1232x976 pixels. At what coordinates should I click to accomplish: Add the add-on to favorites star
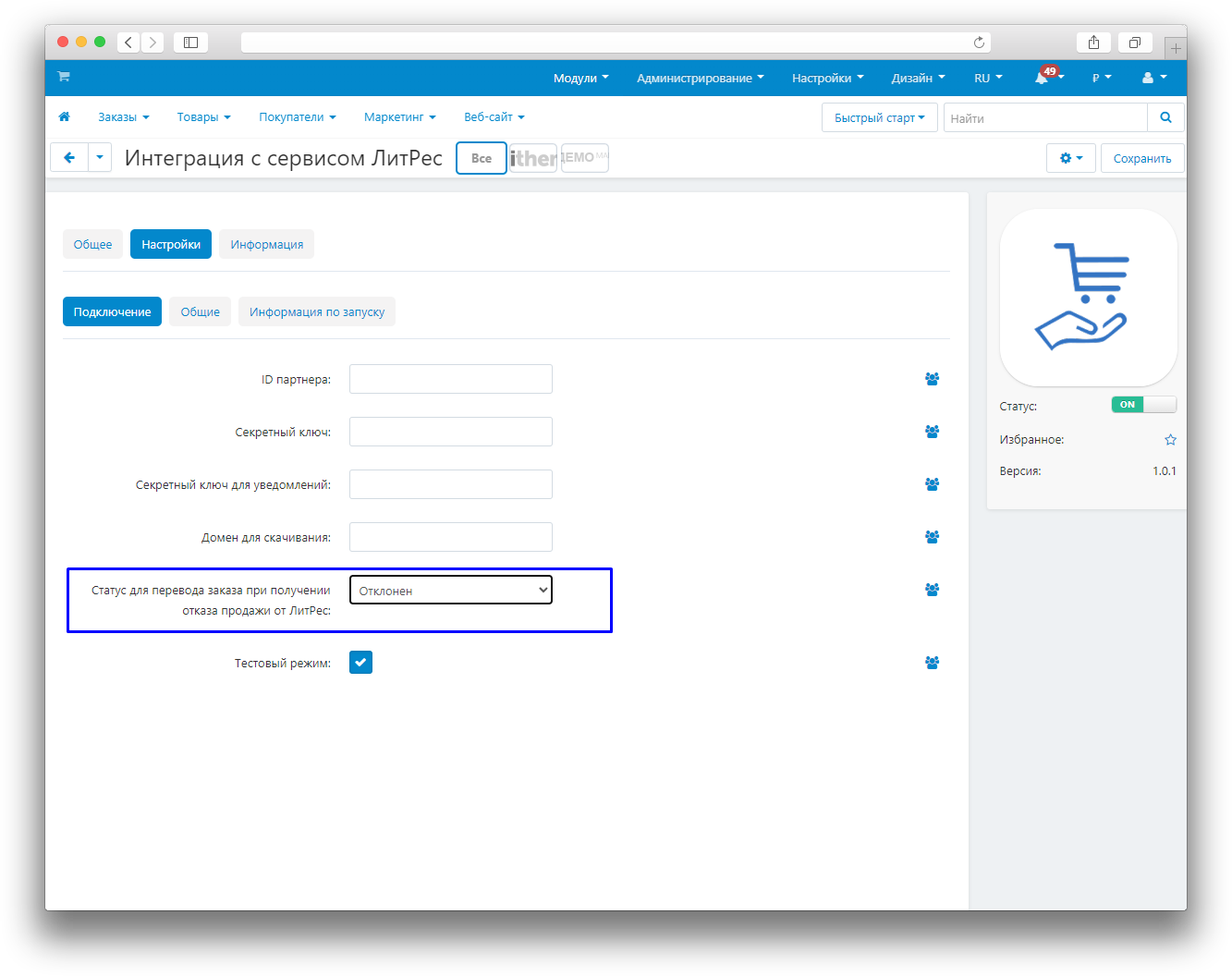click(x=1170, y=440)
